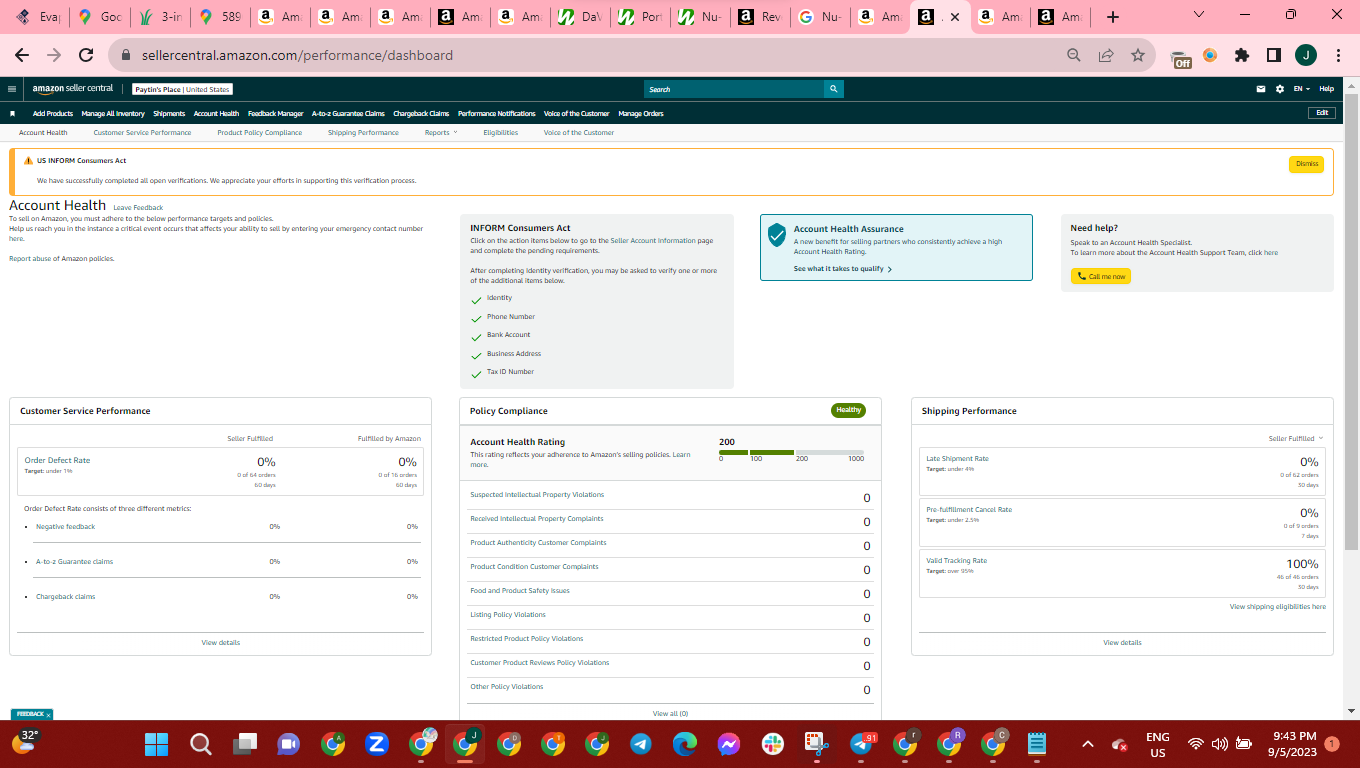Screen dimensions: 1360x768
Task: Open the Chrome extensions puzzle icon
Action: point(1242,55)
